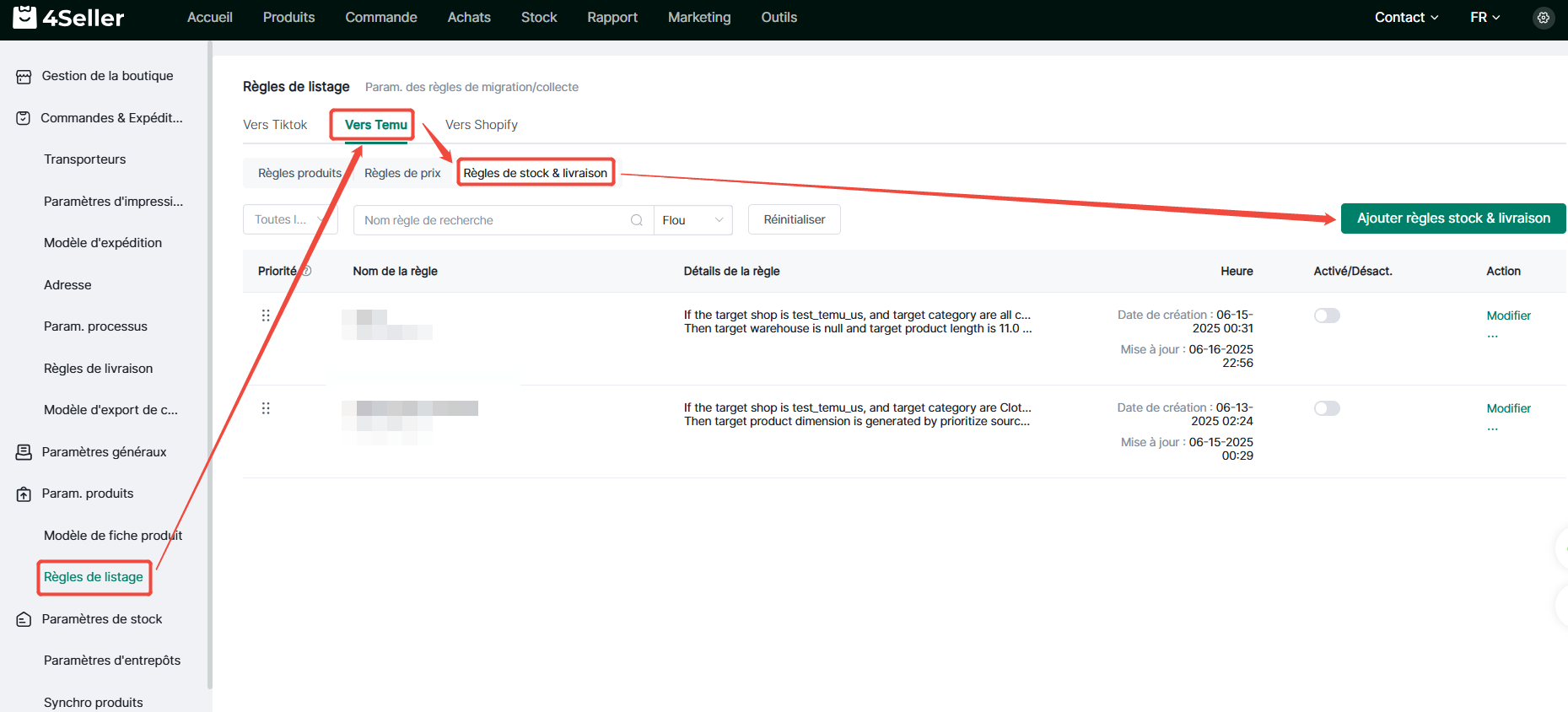
Task: Expand Paramètres généraux section
Action: [103, 452]
